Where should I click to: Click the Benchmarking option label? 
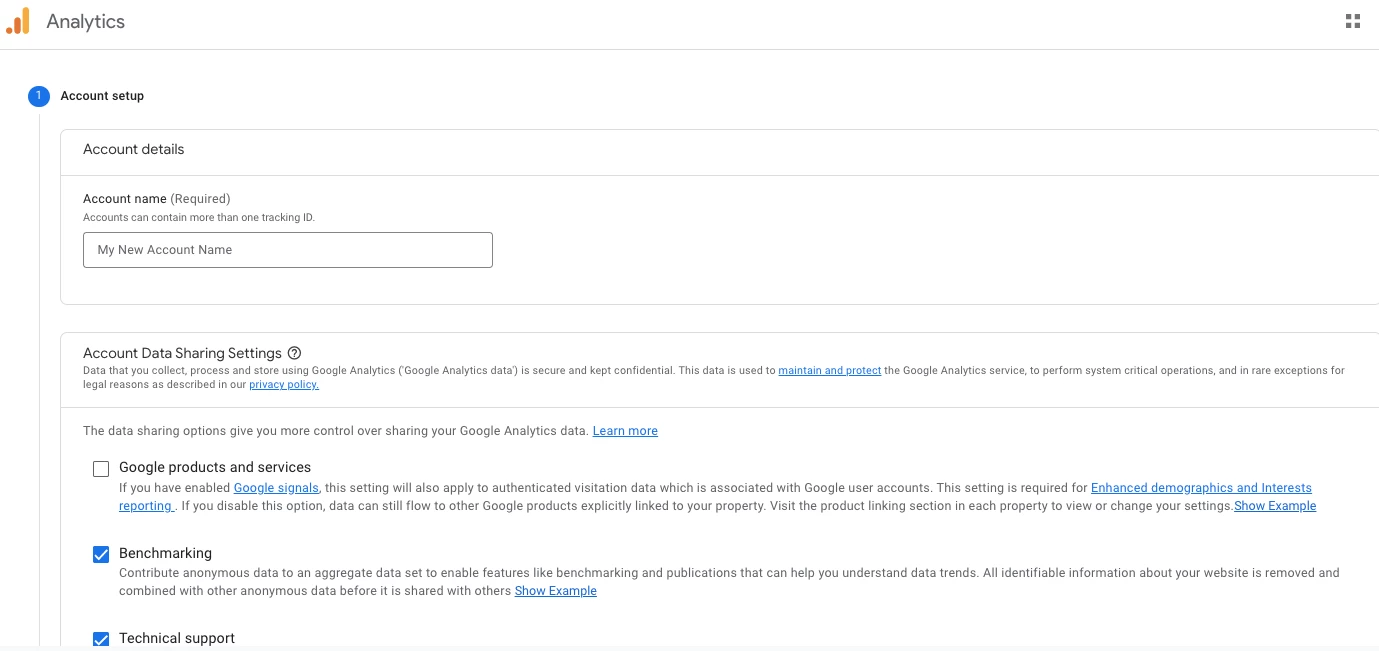click(165, 553)
